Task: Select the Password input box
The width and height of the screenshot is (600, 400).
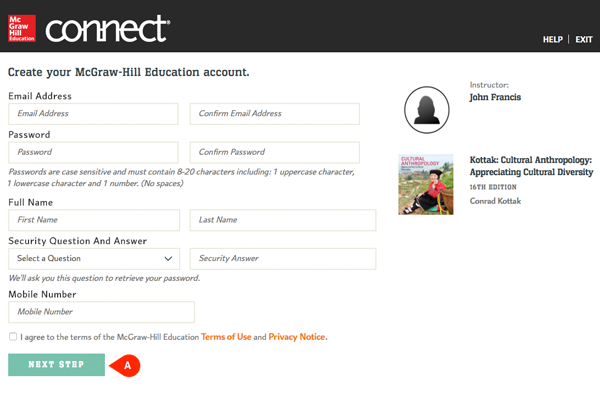Action: tap(94, 152)
